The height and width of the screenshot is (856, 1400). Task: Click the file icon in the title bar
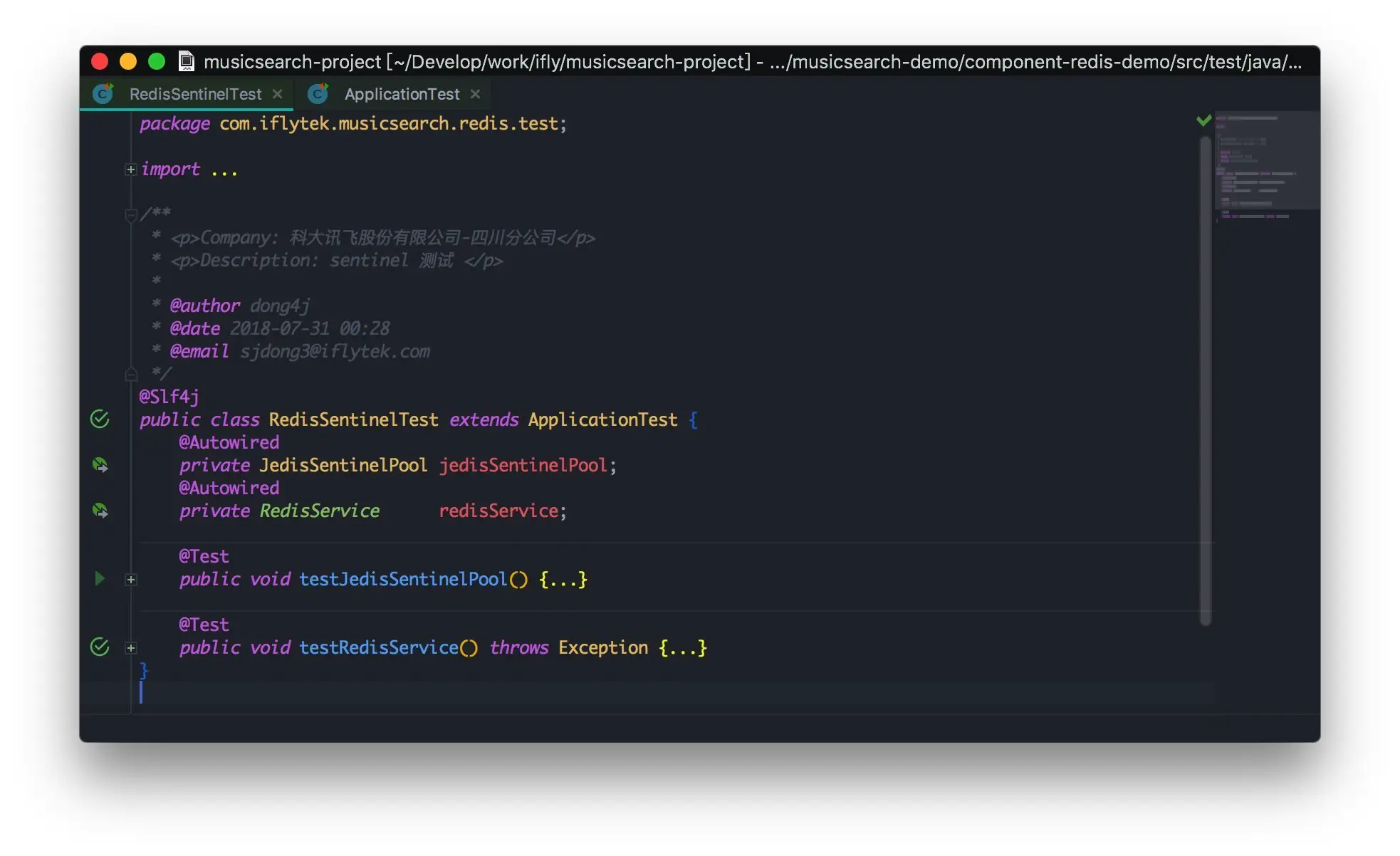tap(187, 62)
